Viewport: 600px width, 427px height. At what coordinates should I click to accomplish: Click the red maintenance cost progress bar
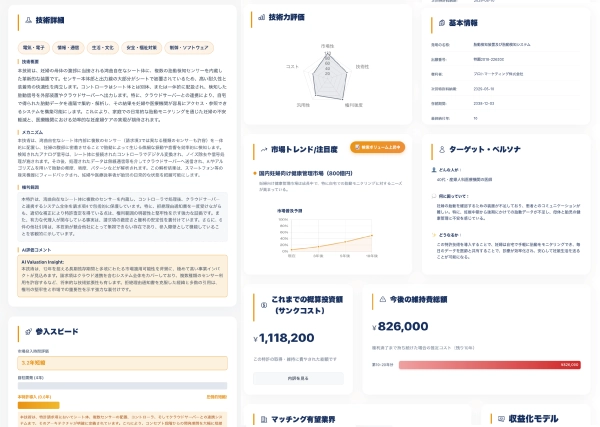click(489, 365)
